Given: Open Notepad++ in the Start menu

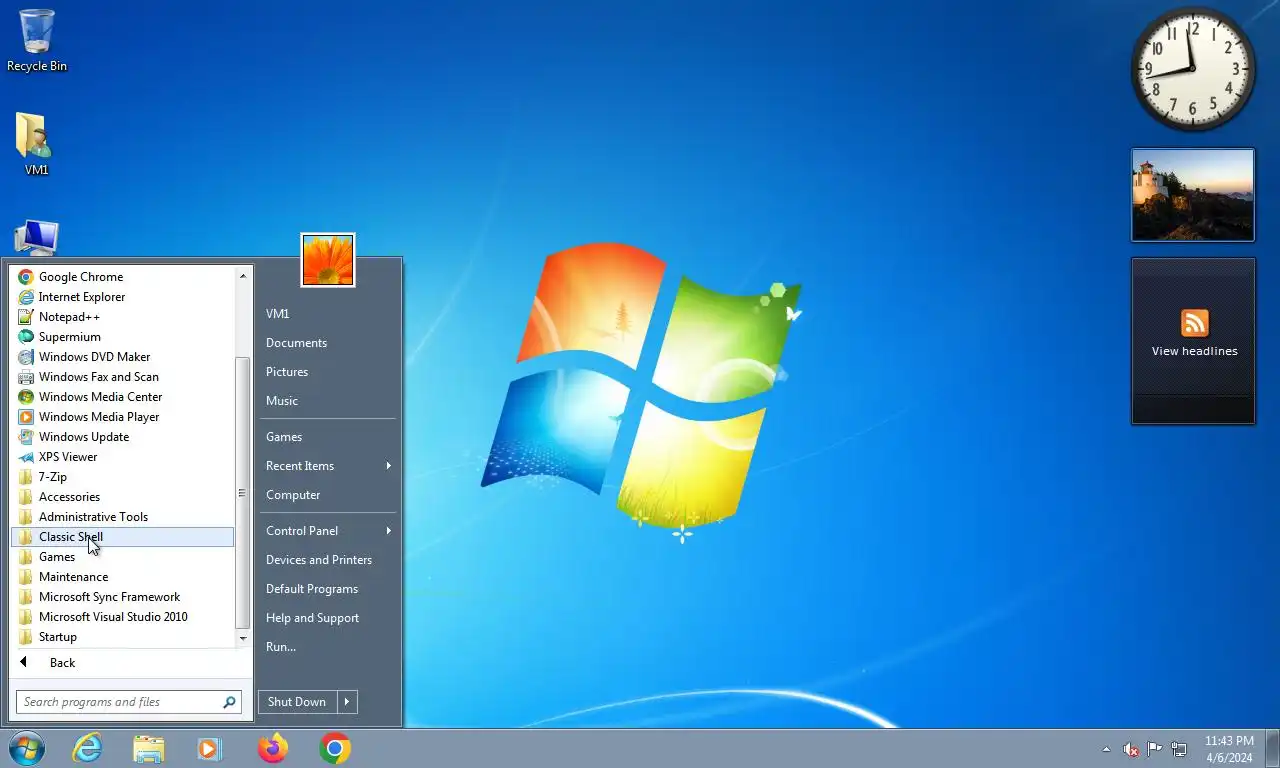Looking at the screenshot, I should point(122,317).
